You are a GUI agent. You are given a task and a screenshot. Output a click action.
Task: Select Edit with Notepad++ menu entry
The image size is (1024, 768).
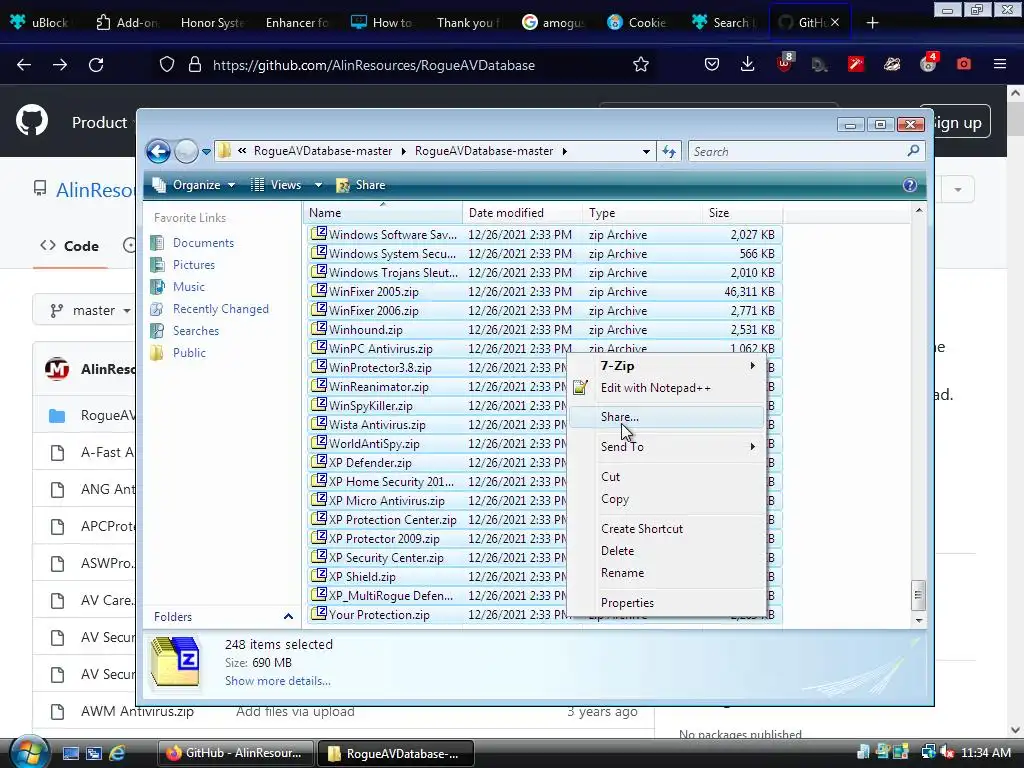pyautogui.click(x=667, y=388)
